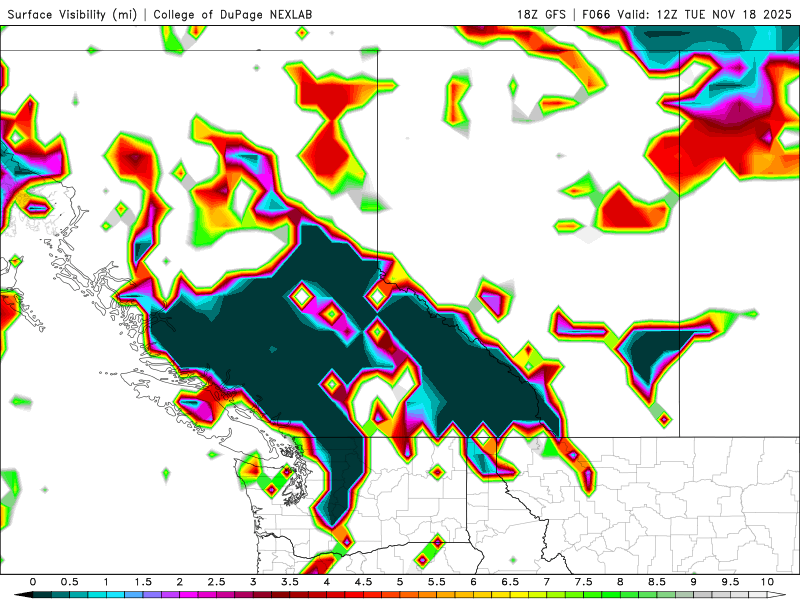
Task: Select the "10" colorbar tick label
Action: pos(767,582)
